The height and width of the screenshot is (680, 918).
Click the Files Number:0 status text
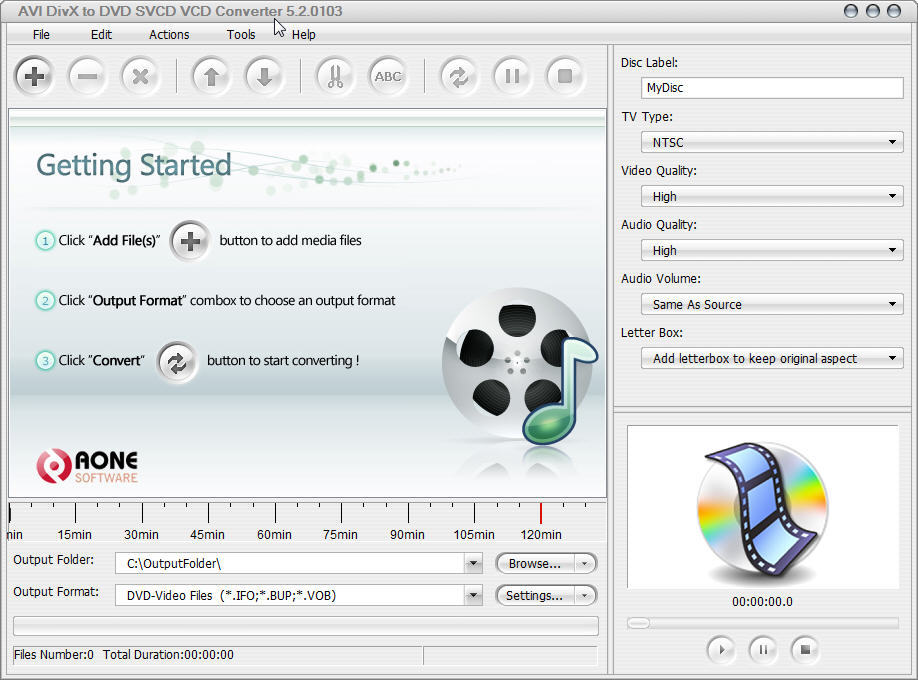click(x=54, y=655)
